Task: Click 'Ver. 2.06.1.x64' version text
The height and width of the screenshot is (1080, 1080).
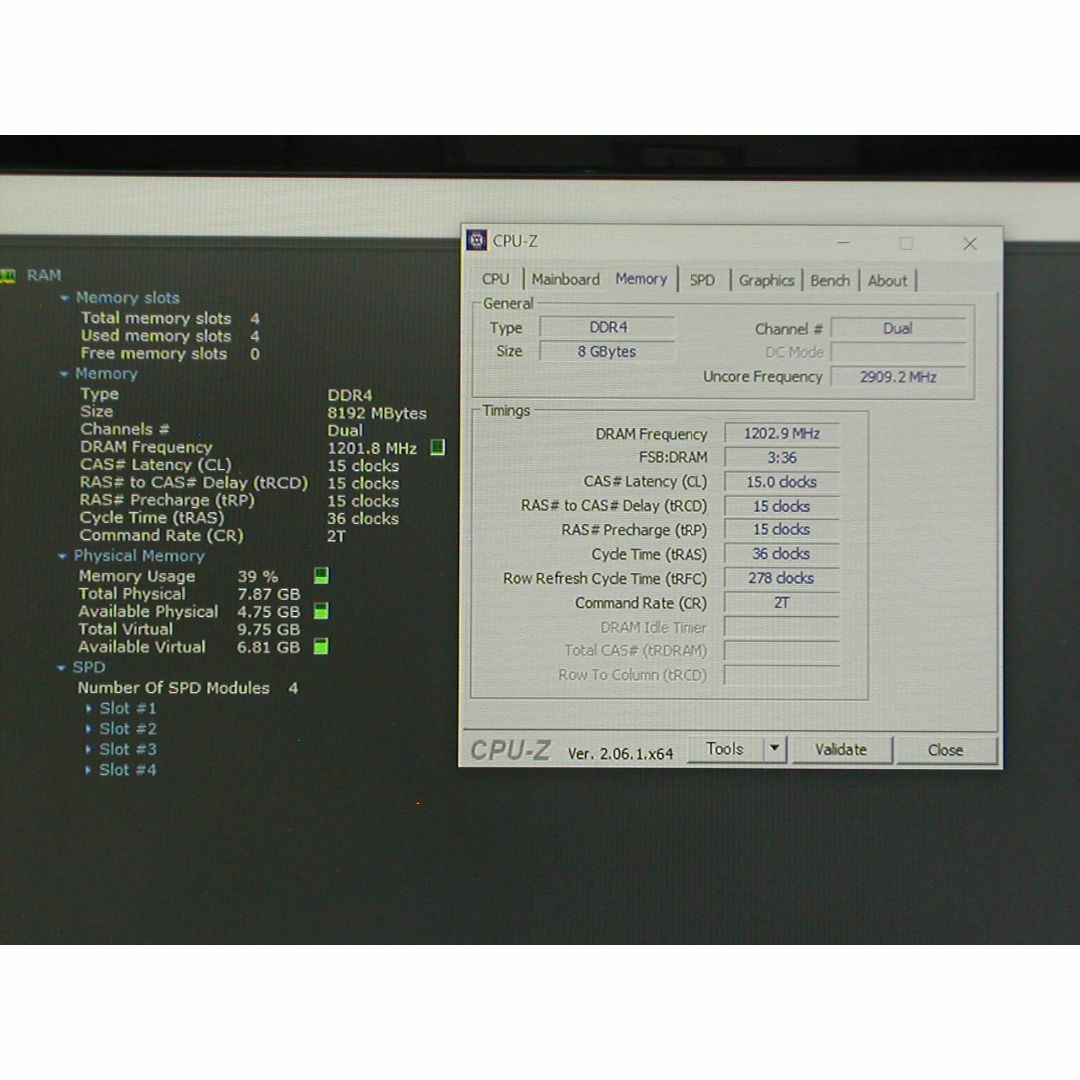Action: [620, 754]
